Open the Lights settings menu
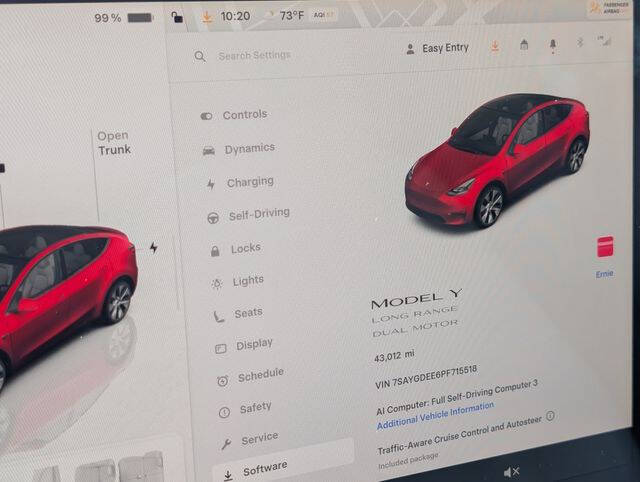The width and height of the screenshot is (640, 482). pyautogui.click(x=238, y=282)
